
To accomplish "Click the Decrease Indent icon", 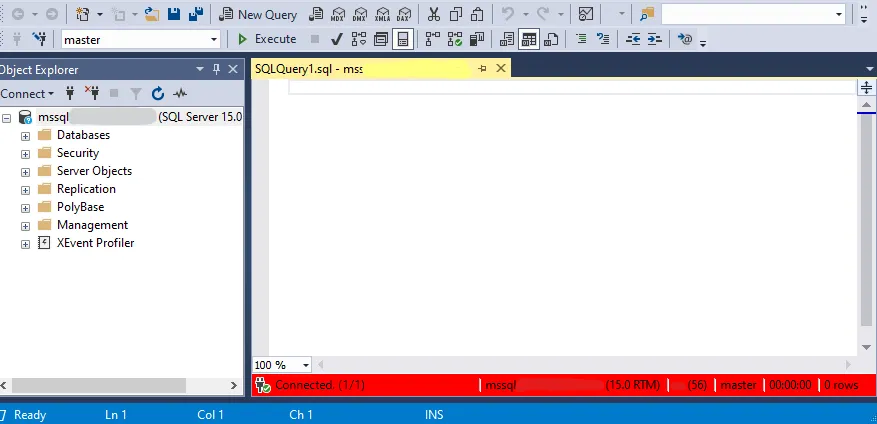I will [x=632, y=39].
